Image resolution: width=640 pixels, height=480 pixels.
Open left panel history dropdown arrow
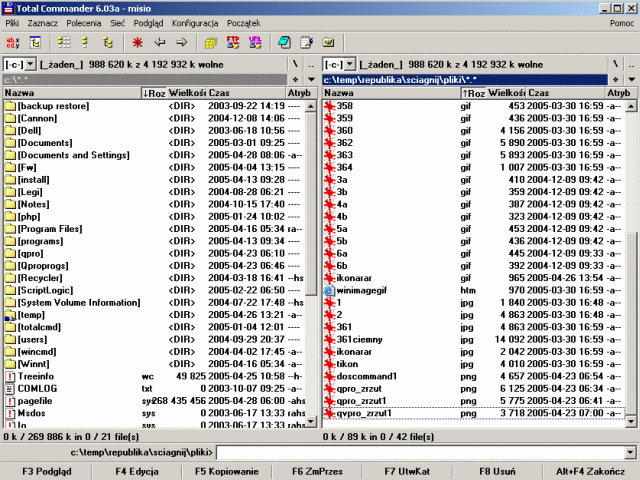311,80
